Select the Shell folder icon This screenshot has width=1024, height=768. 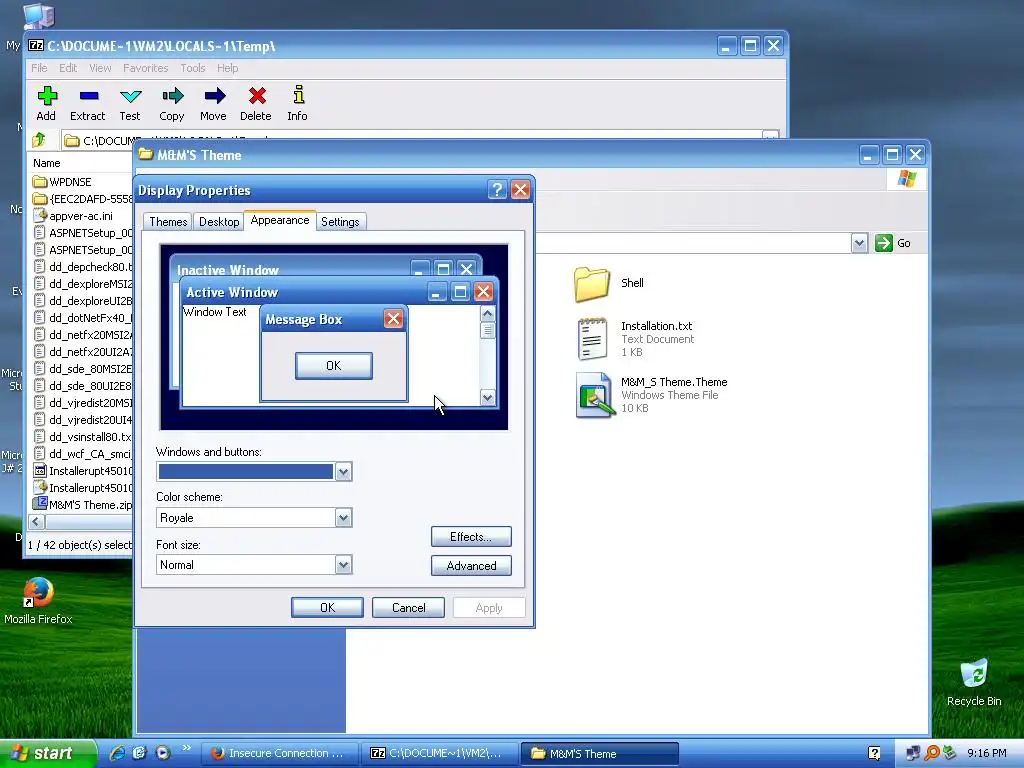[x=592, y=283]
